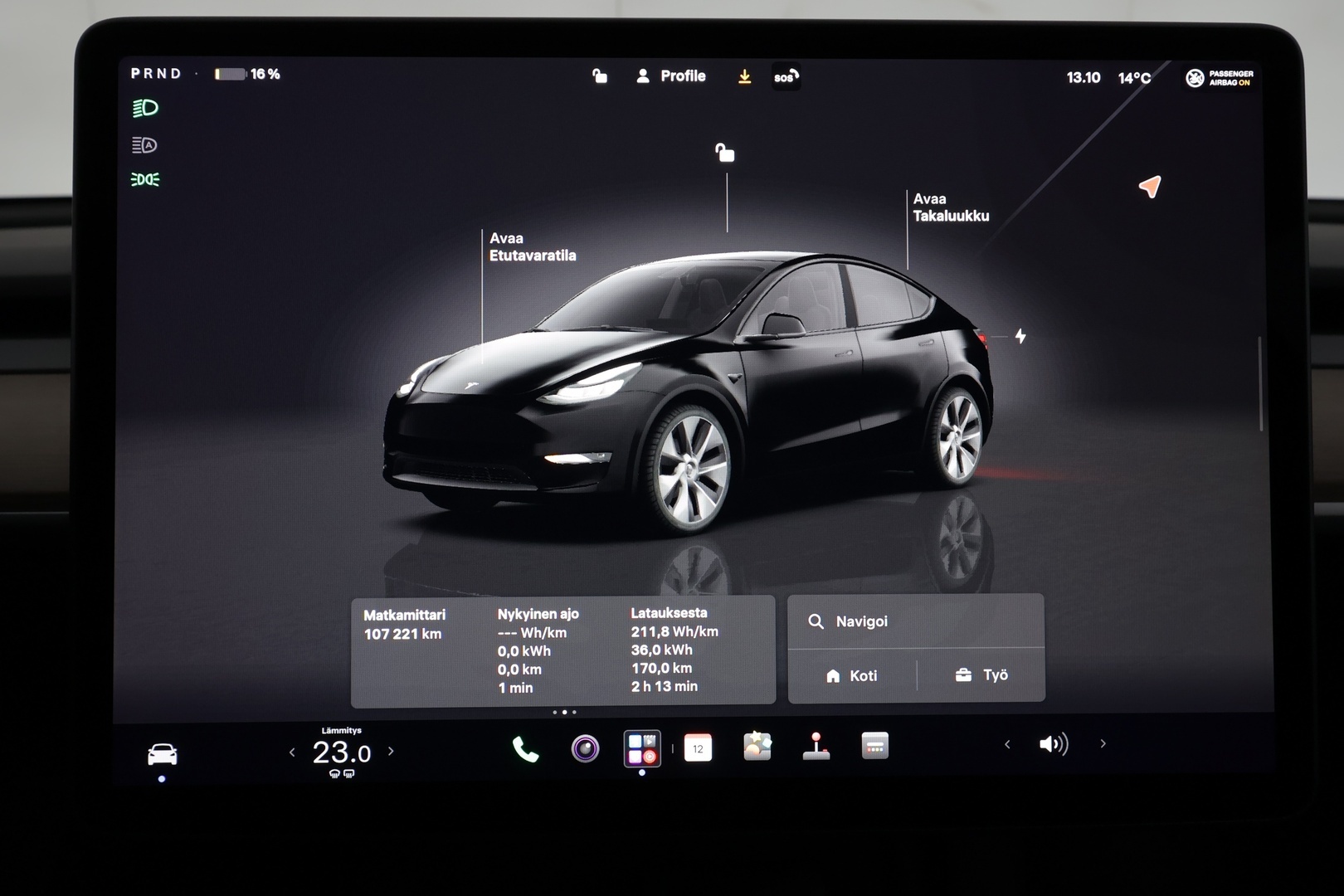Open the Phone app
The image size is (1344, 896).
525,749
